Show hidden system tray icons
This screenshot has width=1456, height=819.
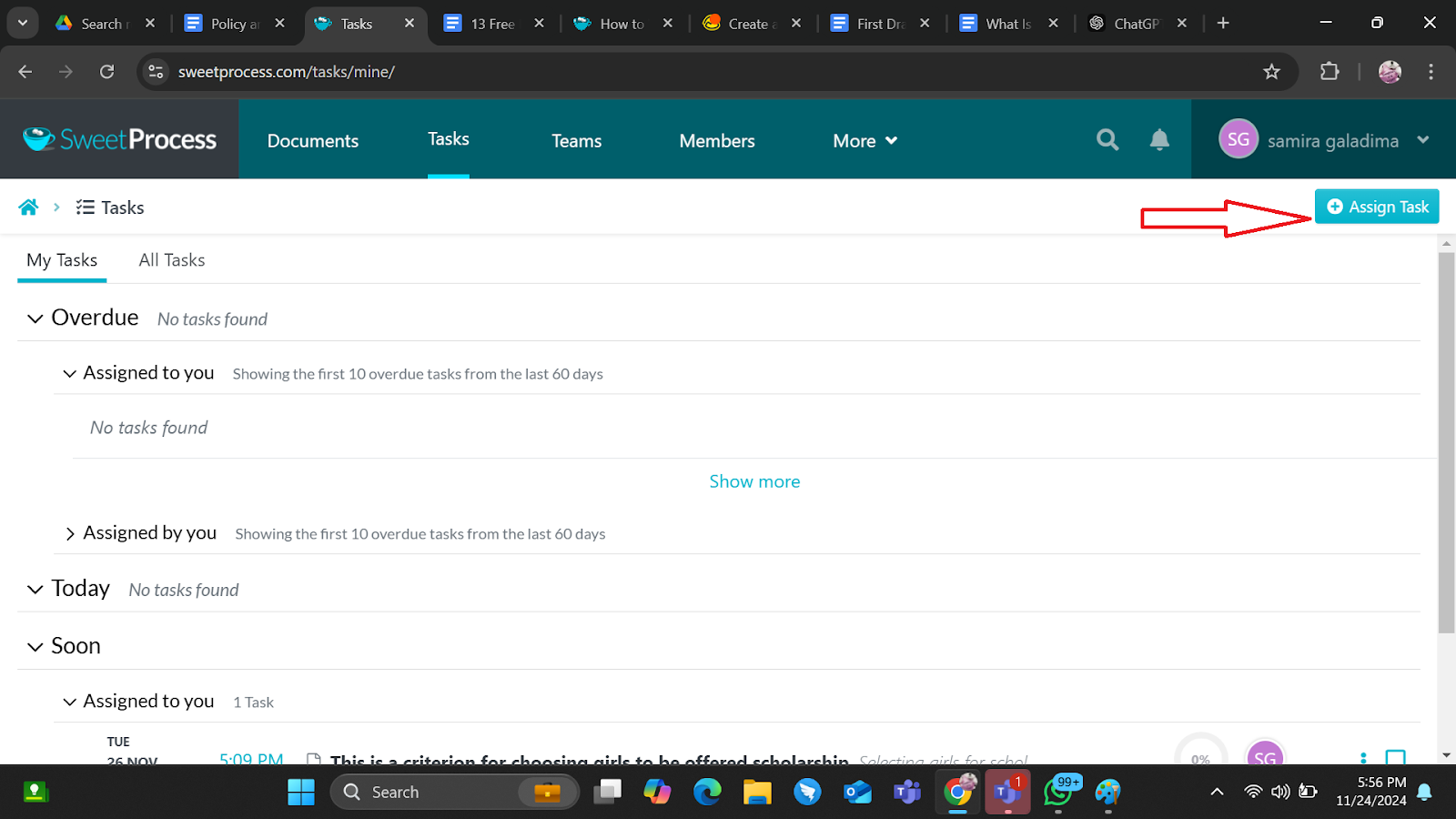pos(1217,792)
